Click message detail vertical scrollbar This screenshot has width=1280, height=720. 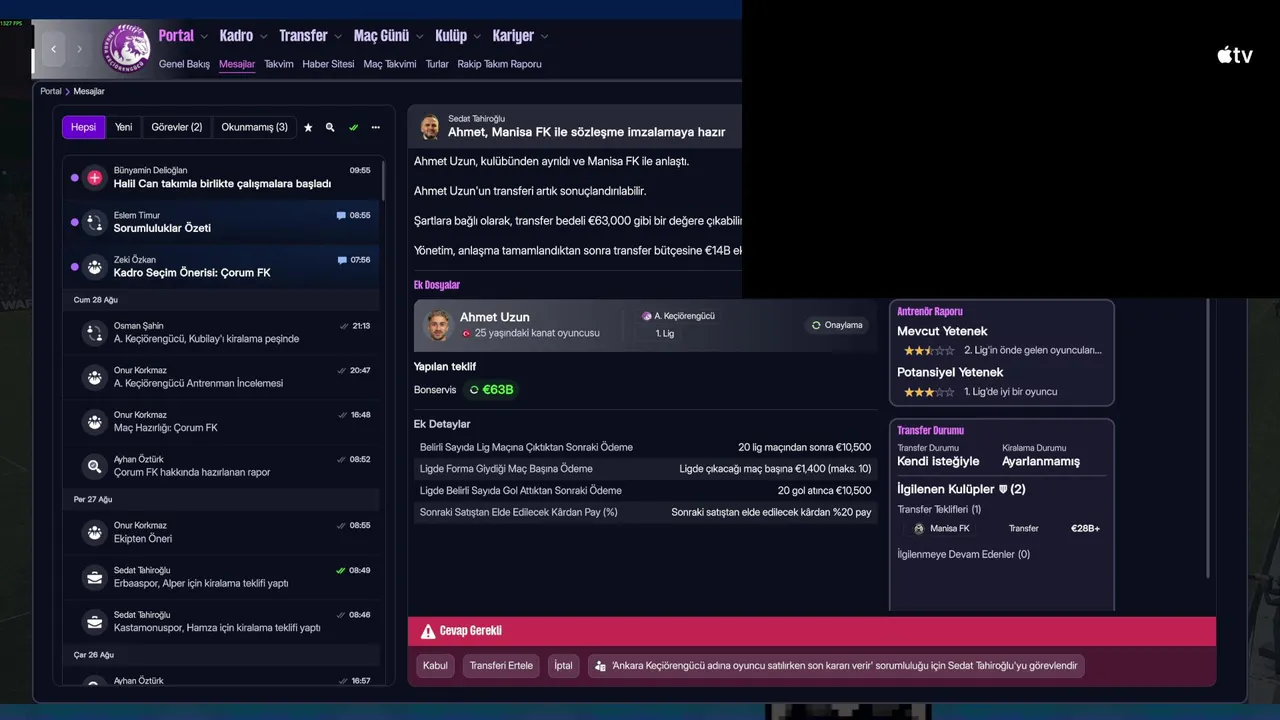click(1209, 438)
